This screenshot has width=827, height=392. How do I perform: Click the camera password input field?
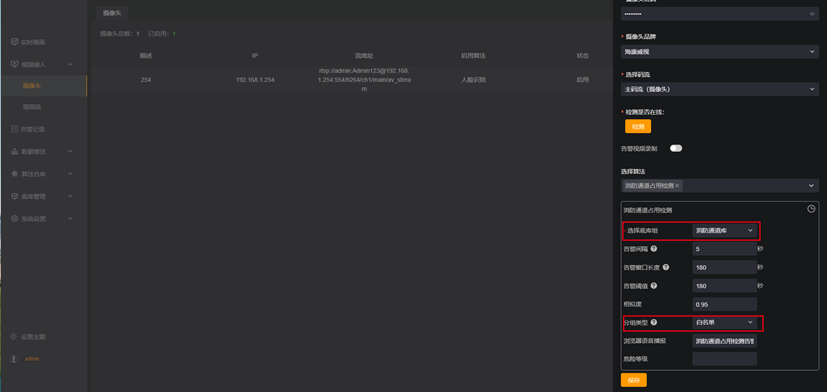point(719,14)
